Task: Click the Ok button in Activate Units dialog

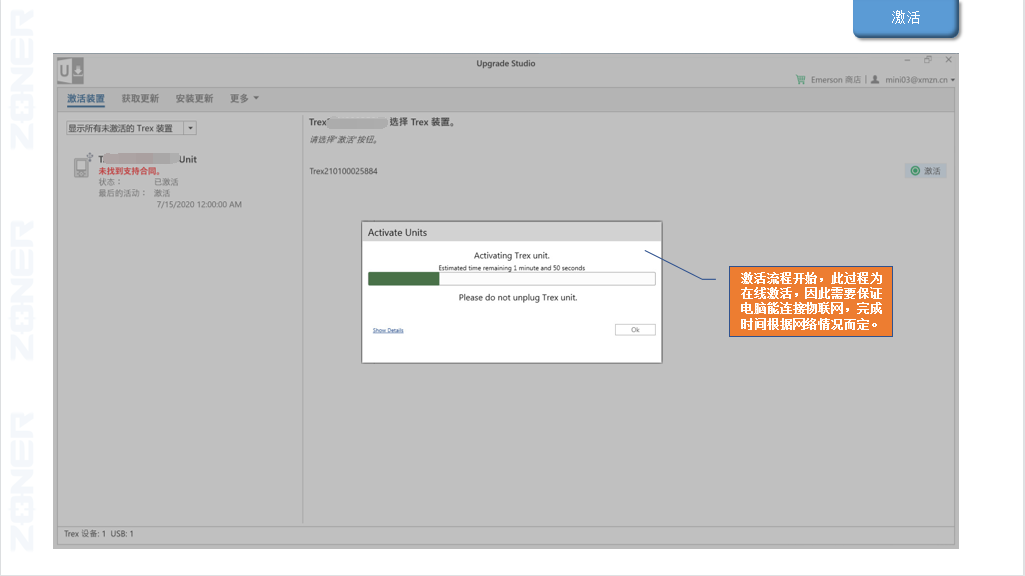Action: [635, 330]
